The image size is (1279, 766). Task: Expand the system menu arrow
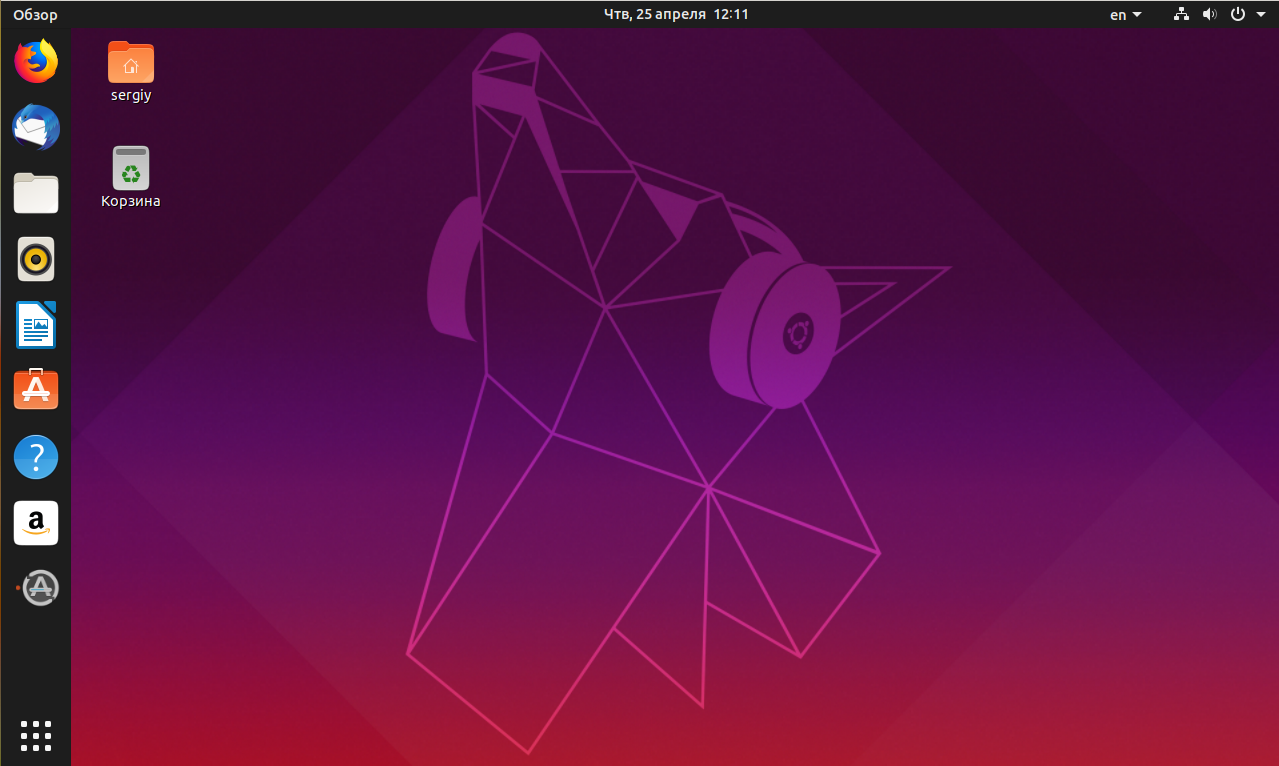coord(1260,15)
